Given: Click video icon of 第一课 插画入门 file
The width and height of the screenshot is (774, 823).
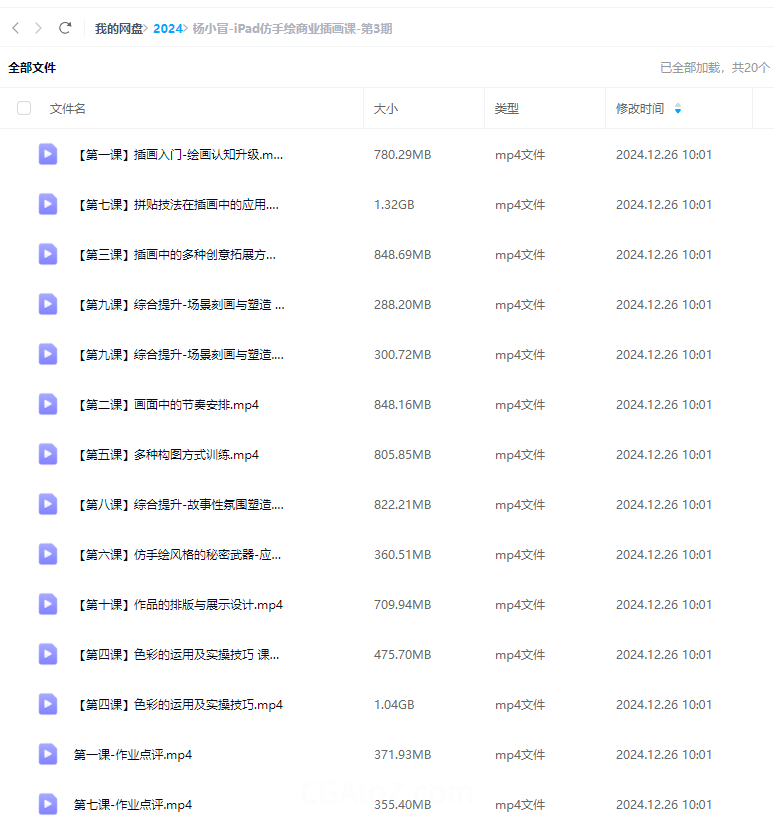Looking at the screenshot, I should click(x=48, y=154).
